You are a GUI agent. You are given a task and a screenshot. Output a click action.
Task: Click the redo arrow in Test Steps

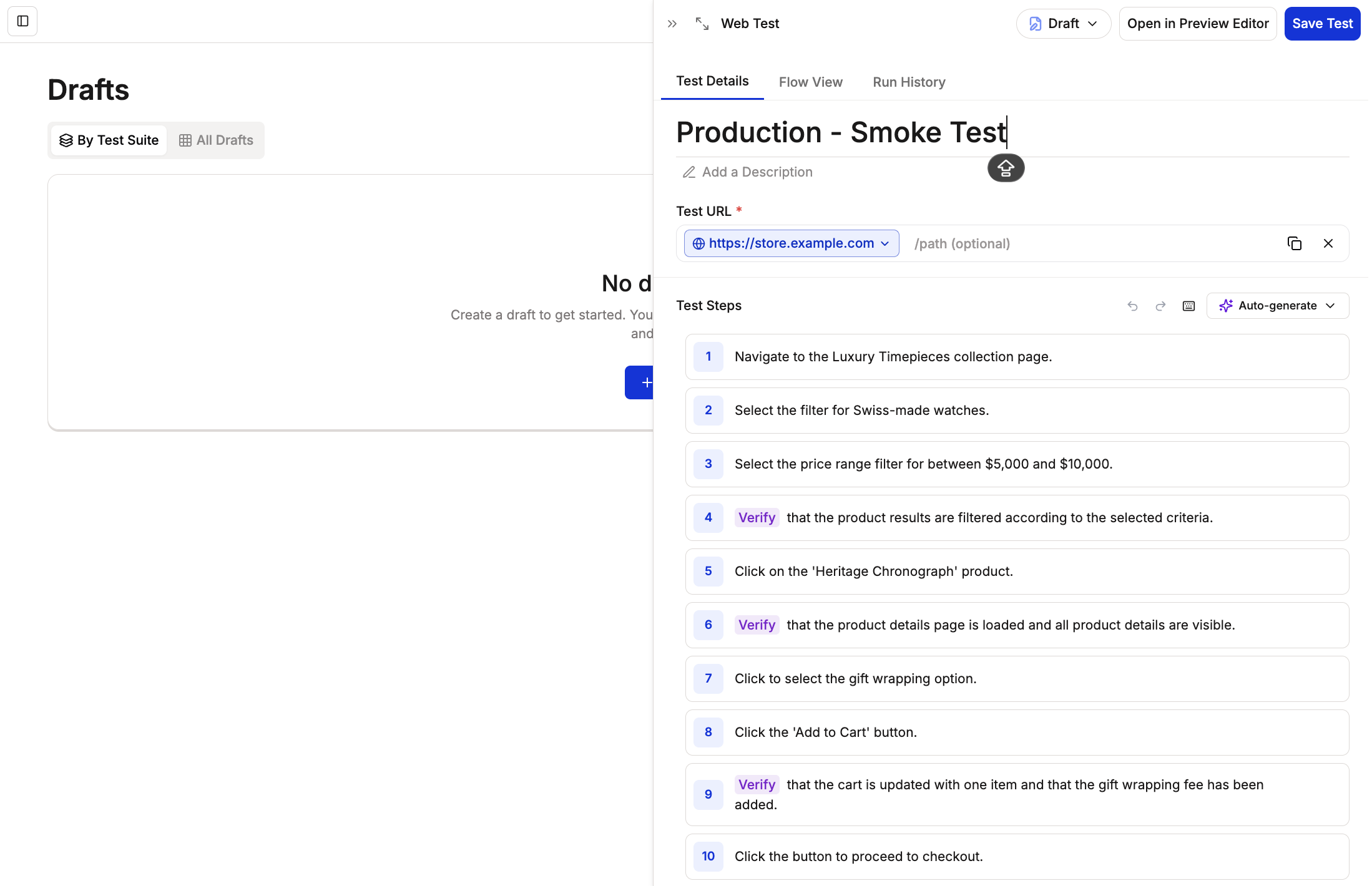(1160, 306)
